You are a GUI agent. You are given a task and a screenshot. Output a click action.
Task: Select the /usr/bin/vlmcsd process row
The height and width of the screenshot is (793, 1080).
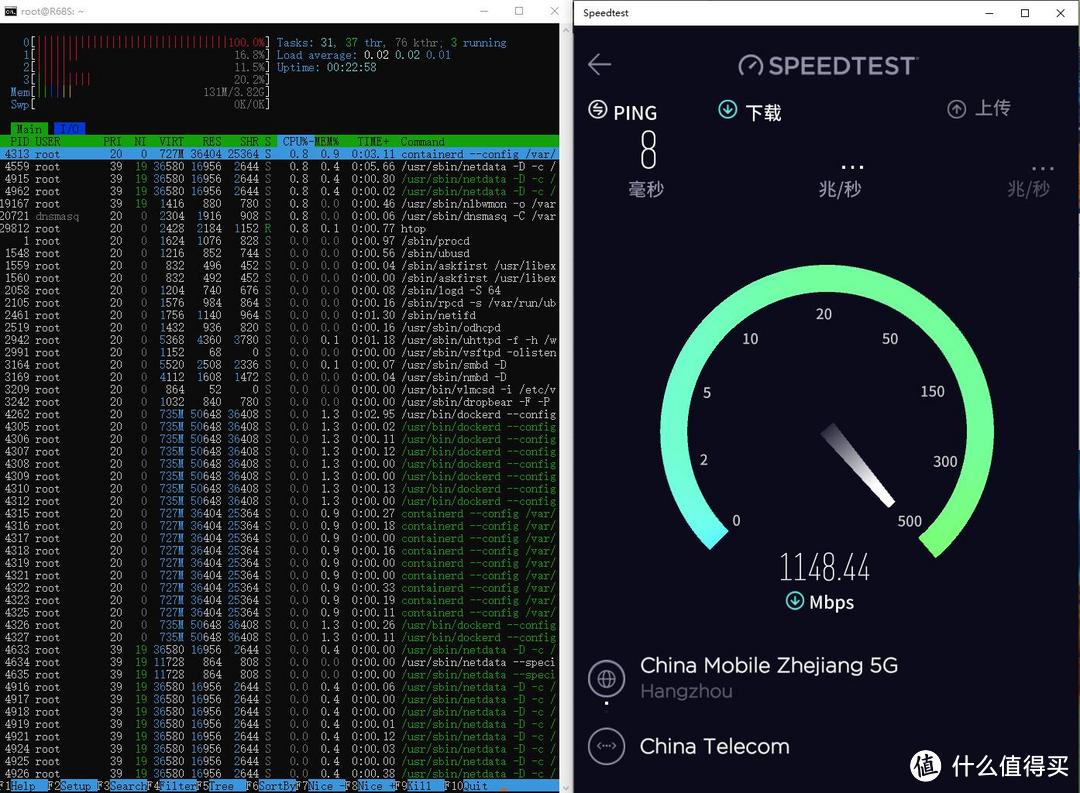click(279, 390)
